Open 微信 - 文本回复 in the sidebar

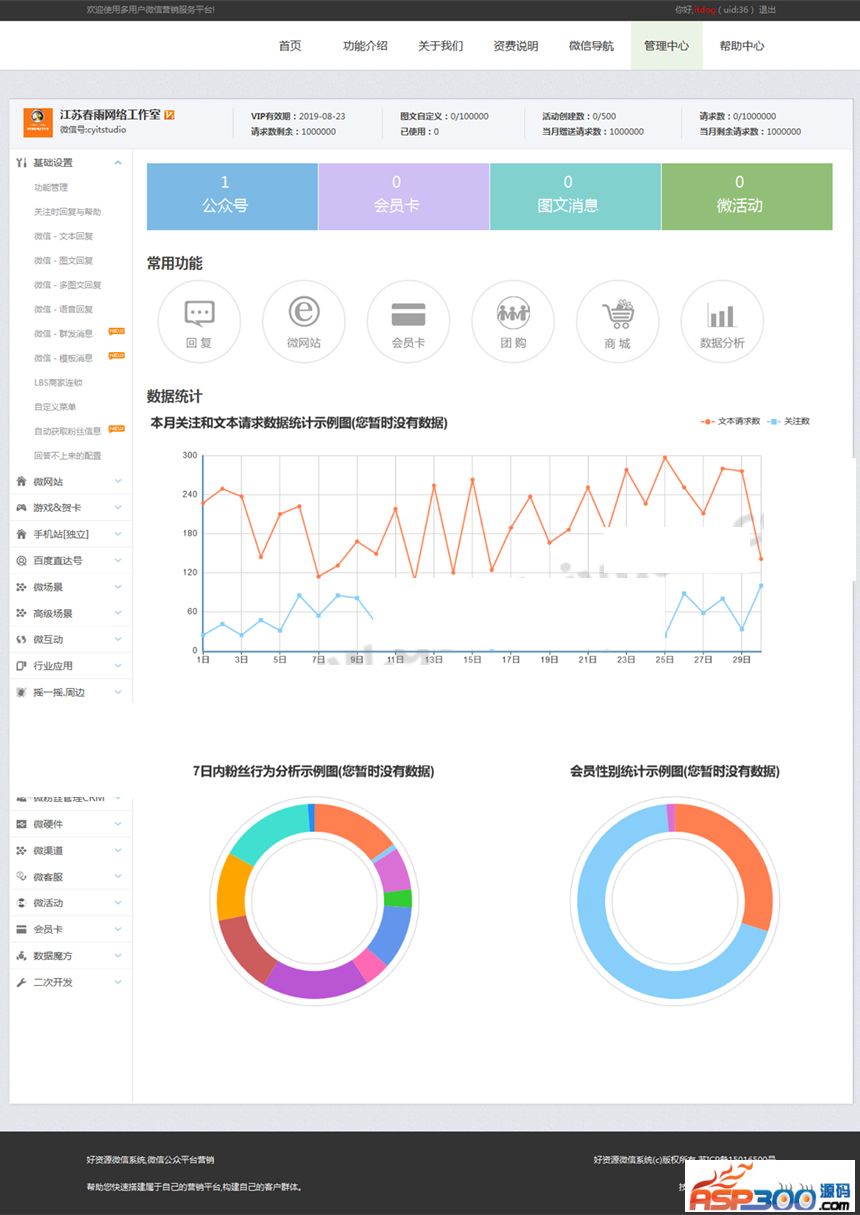[x=63, y=236]
